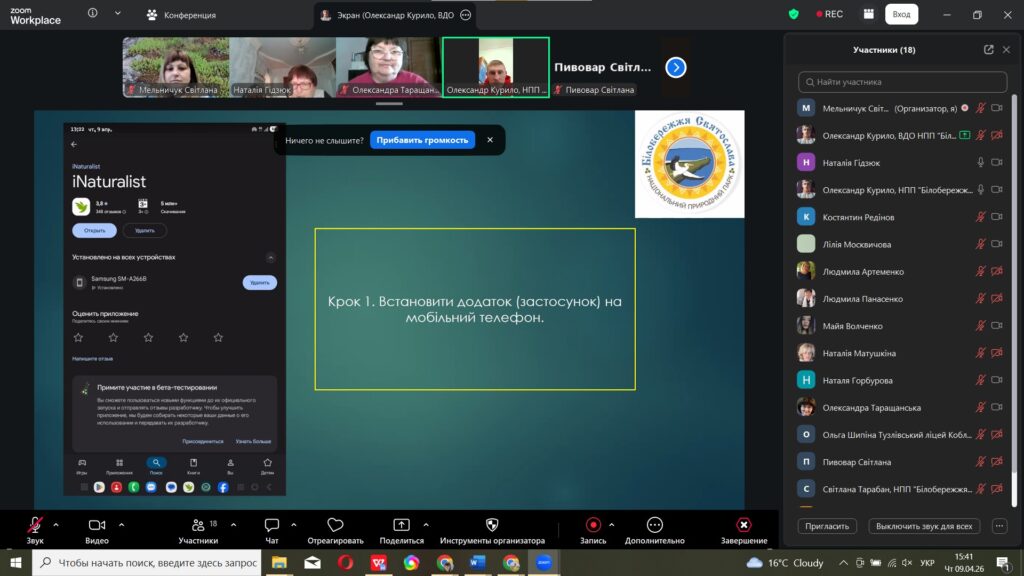This screenshot has height=576, width=1024.
Task: Expand video options arrow next to Видео
Action: coord(122,524)
